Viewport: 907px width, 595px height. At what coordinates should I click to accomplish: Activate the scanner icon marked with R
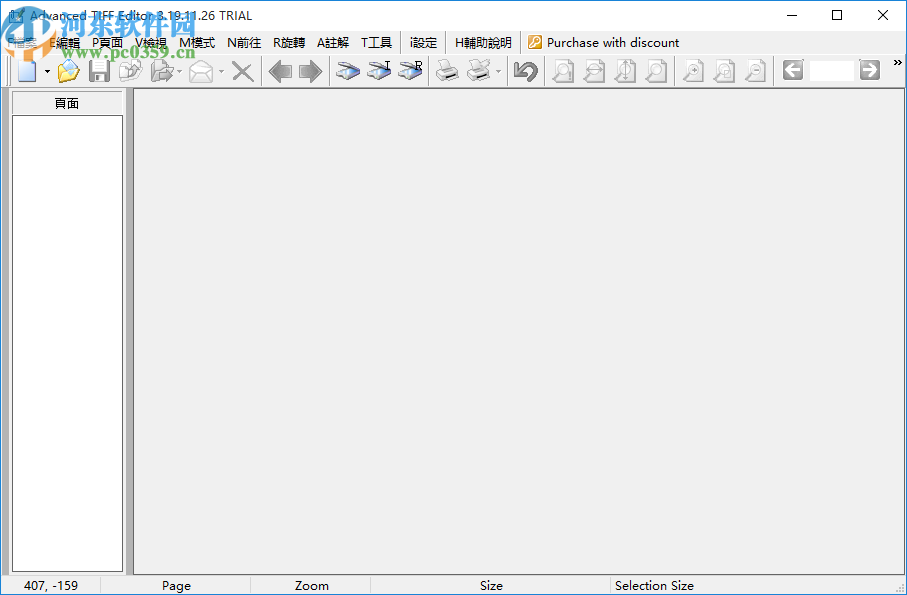[409, 71]
